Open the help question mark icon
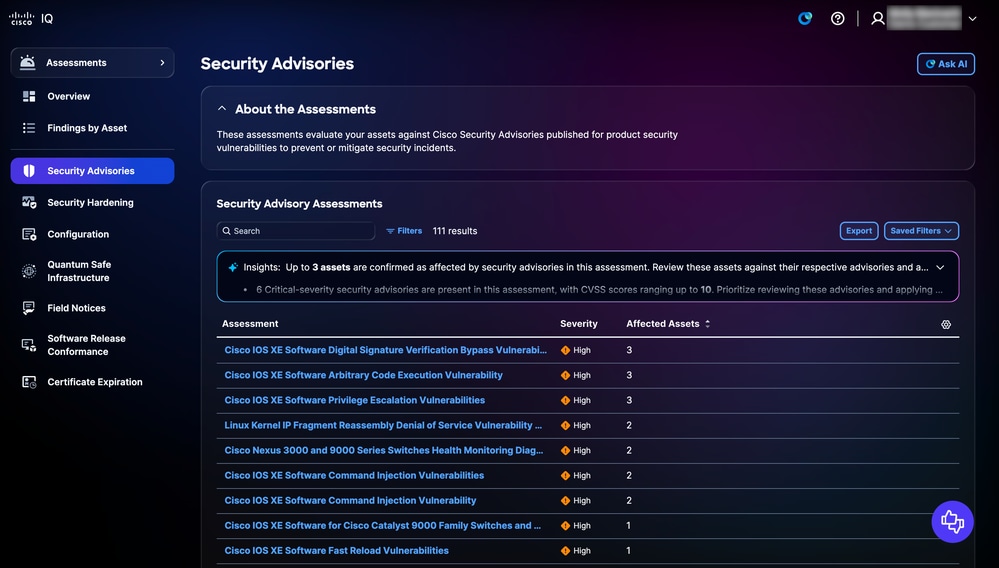This screenshot has width=999, height=568. pos(838,18)
